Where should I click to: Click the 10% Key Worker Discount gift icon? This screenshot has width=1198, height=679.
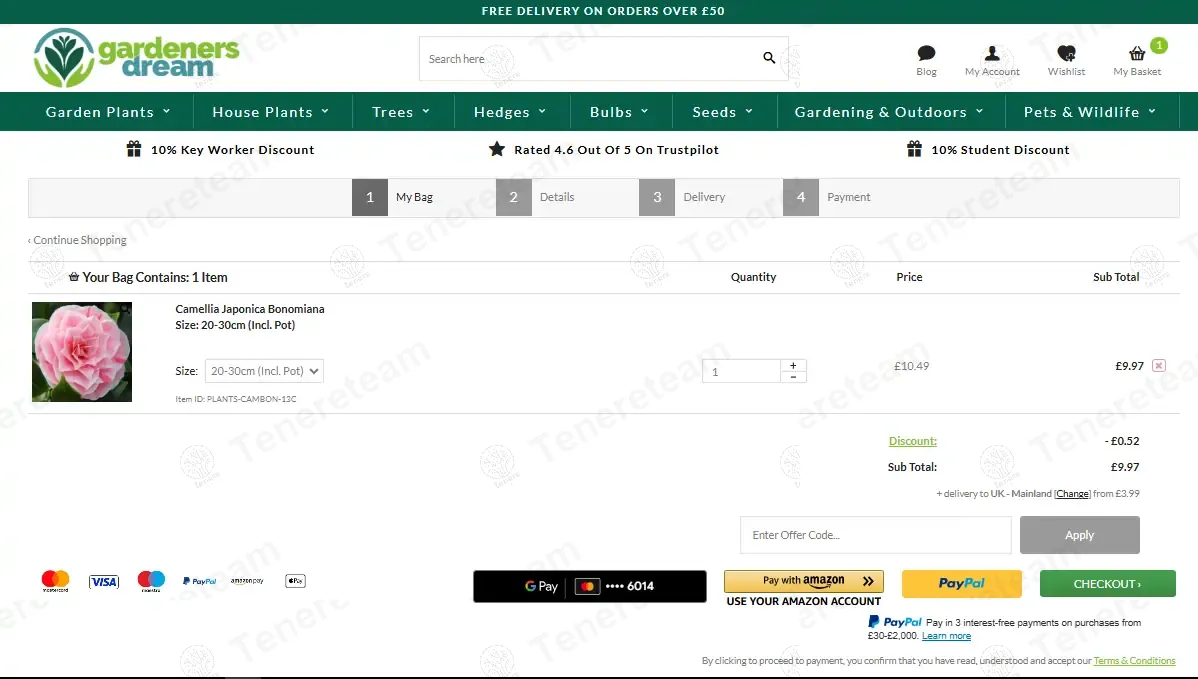(x=134, y=149)
